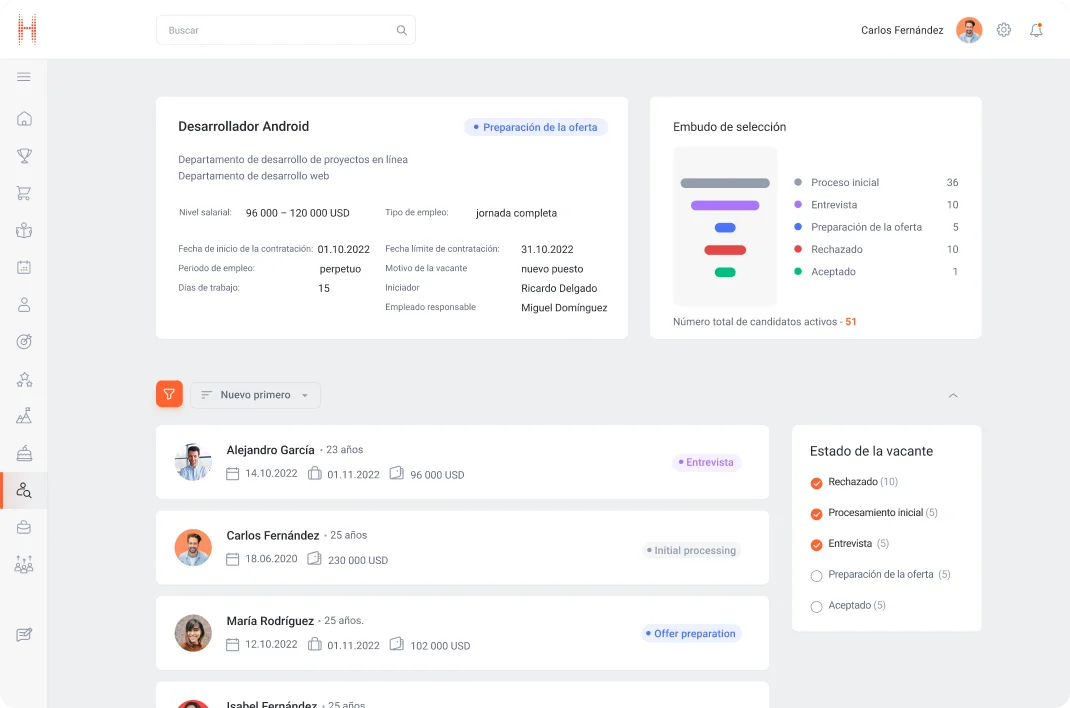1070x708 pixels.
Task: Click the red Rechazado funnel bar
Action: point(725,250)
